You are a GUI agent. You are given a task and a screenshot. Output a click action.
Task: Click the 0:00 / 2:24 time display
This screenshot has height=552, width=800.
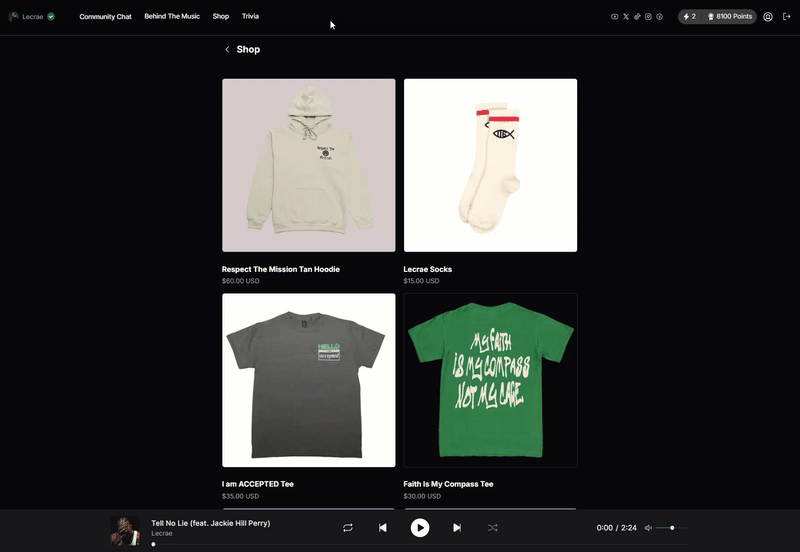616,528
